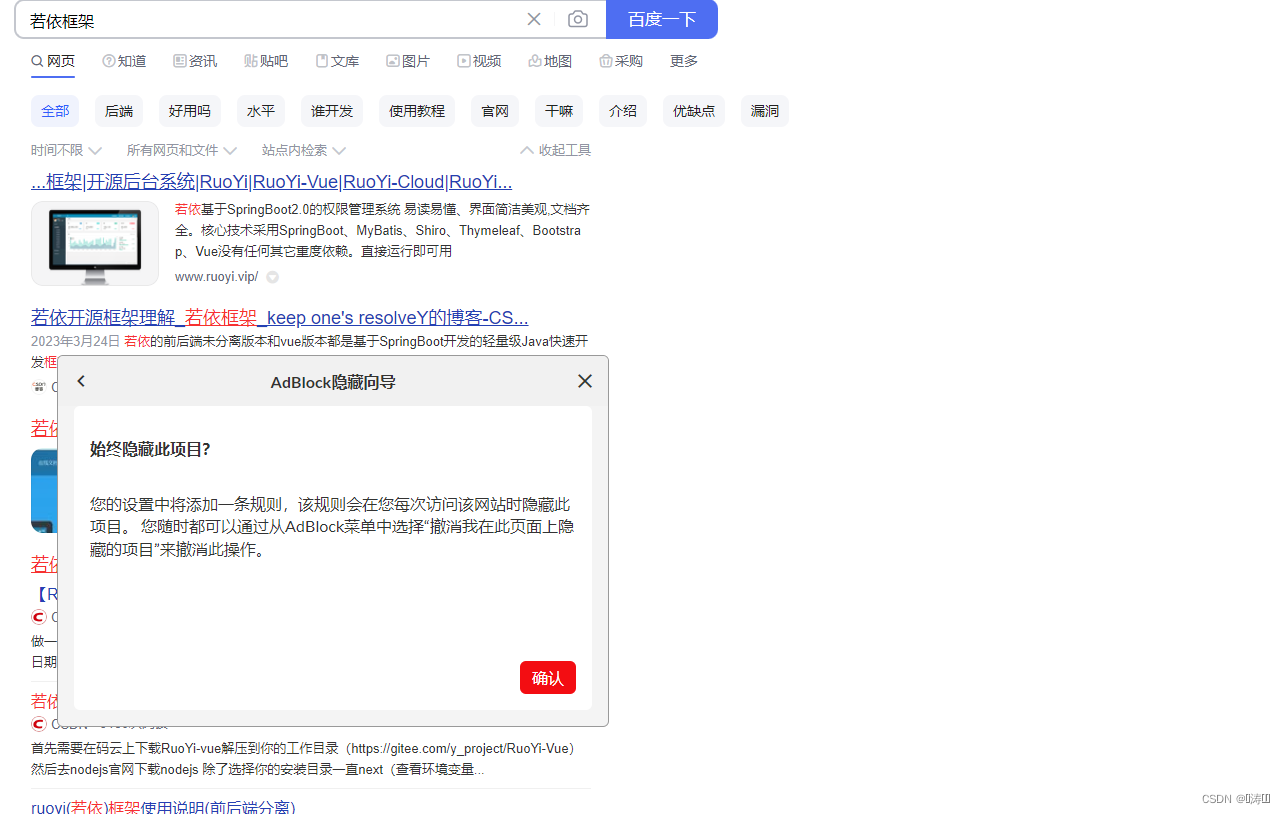Click the 始终隐藏此项目? heading text
The width and height of the screenshot is (1285, 814).
click(x=150, y=449)
